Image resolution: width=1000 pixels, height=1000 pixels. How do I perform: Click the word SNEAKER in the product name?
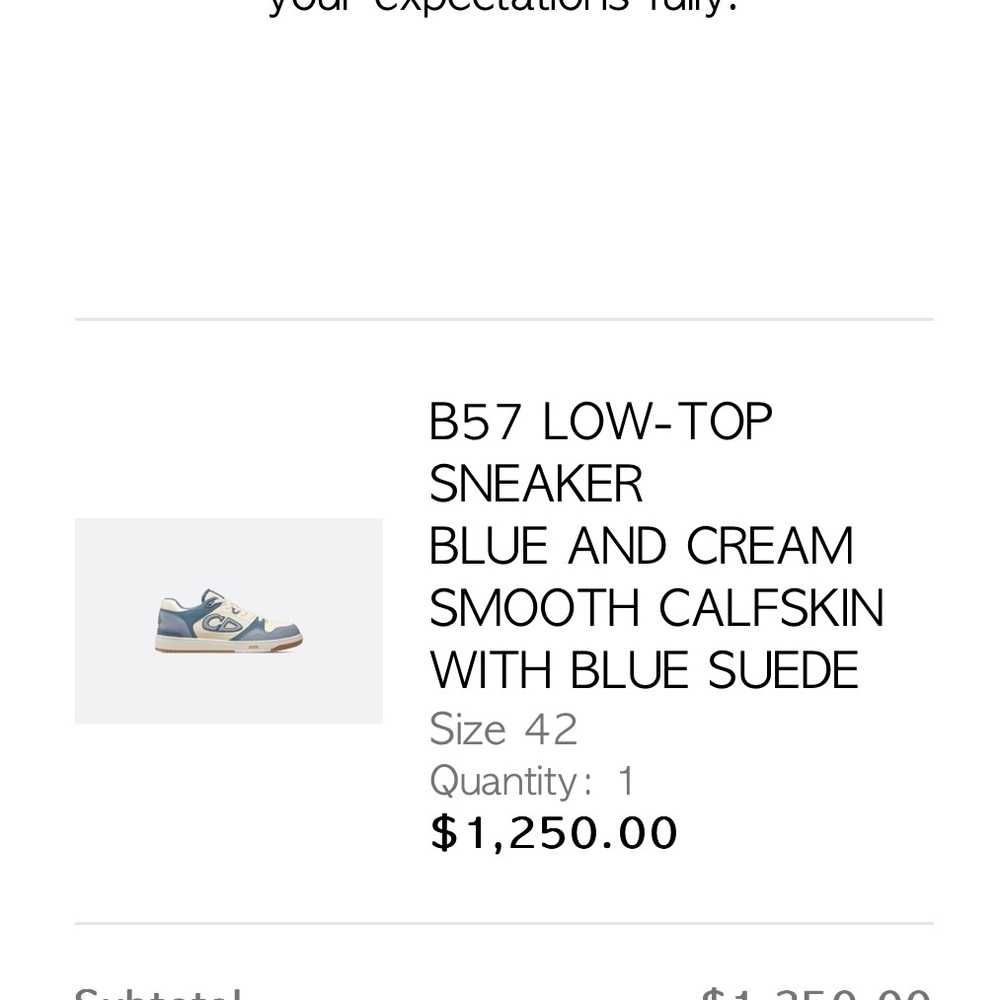pos(536,485)
